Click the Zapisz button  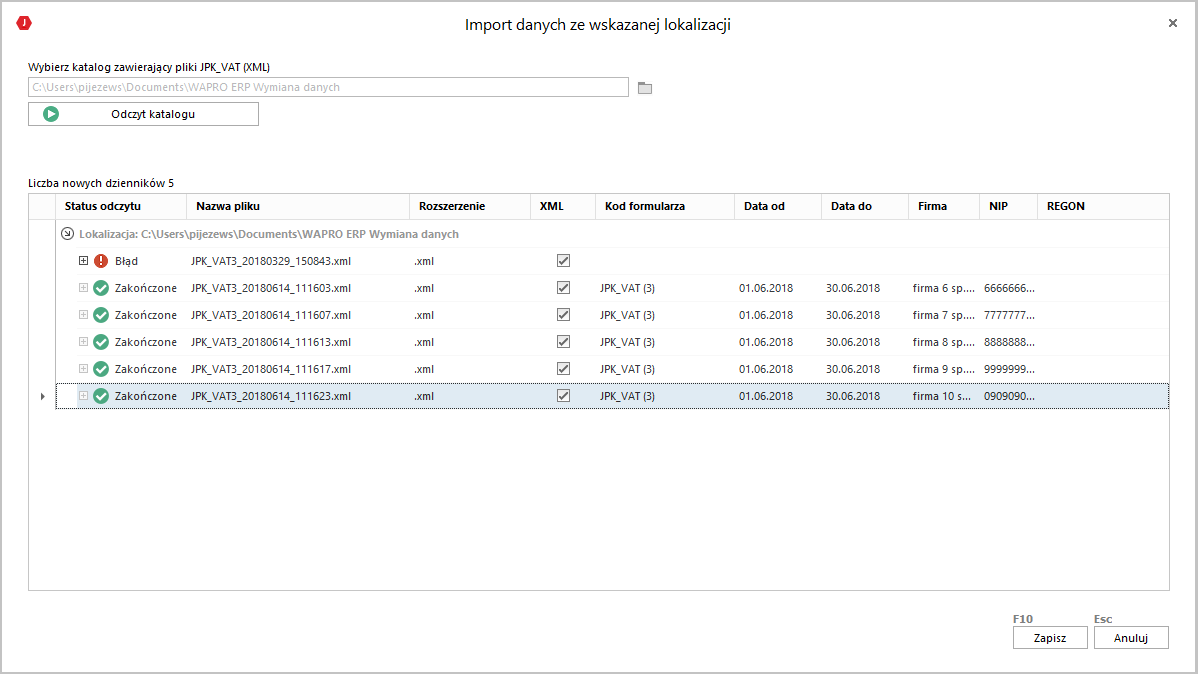pyautogui.click(x=1049, y=638)
